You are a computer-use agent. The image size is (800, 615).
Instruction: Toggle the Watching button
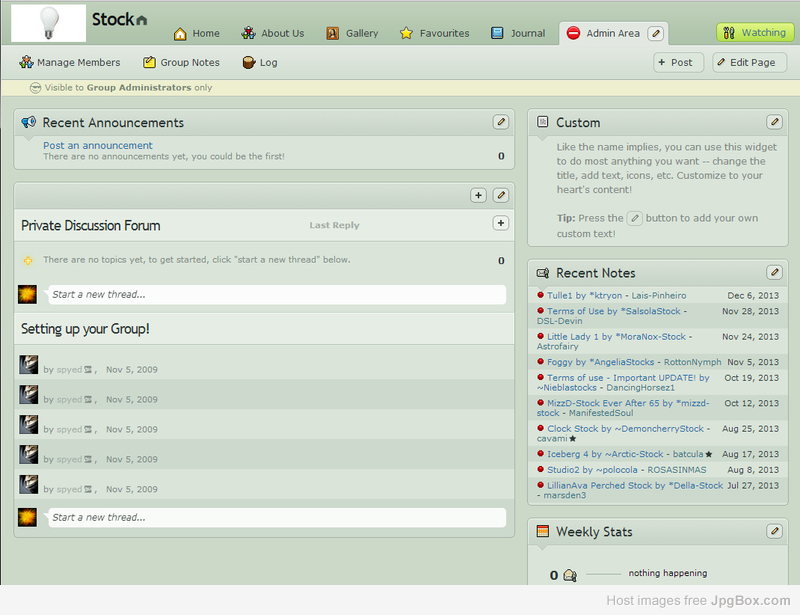click(x=755, y=33)
